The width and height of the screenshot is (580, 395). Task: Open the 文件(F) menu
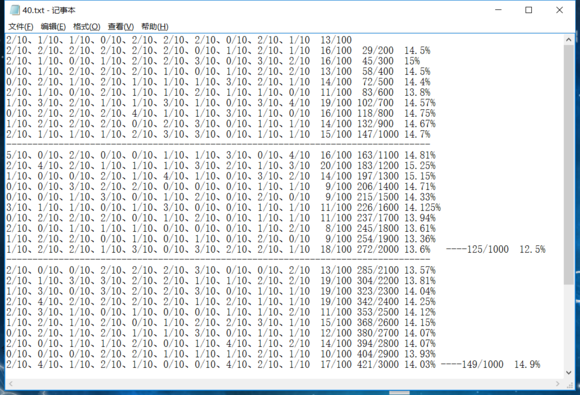point(21,27)
